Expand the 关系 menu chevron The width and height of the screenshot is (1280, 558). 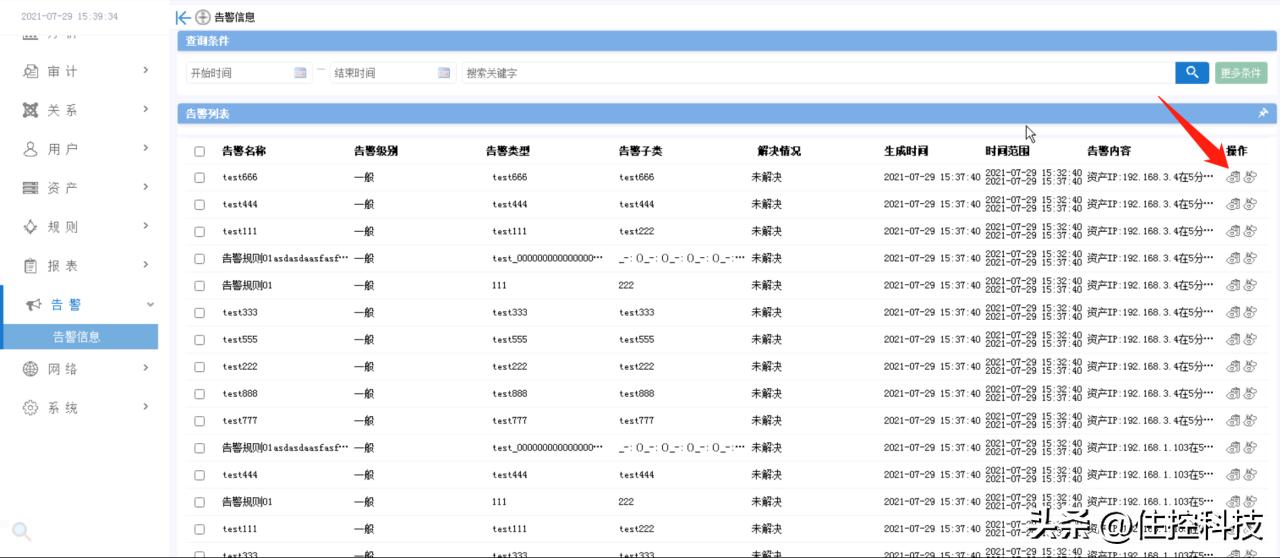[146, 109]
